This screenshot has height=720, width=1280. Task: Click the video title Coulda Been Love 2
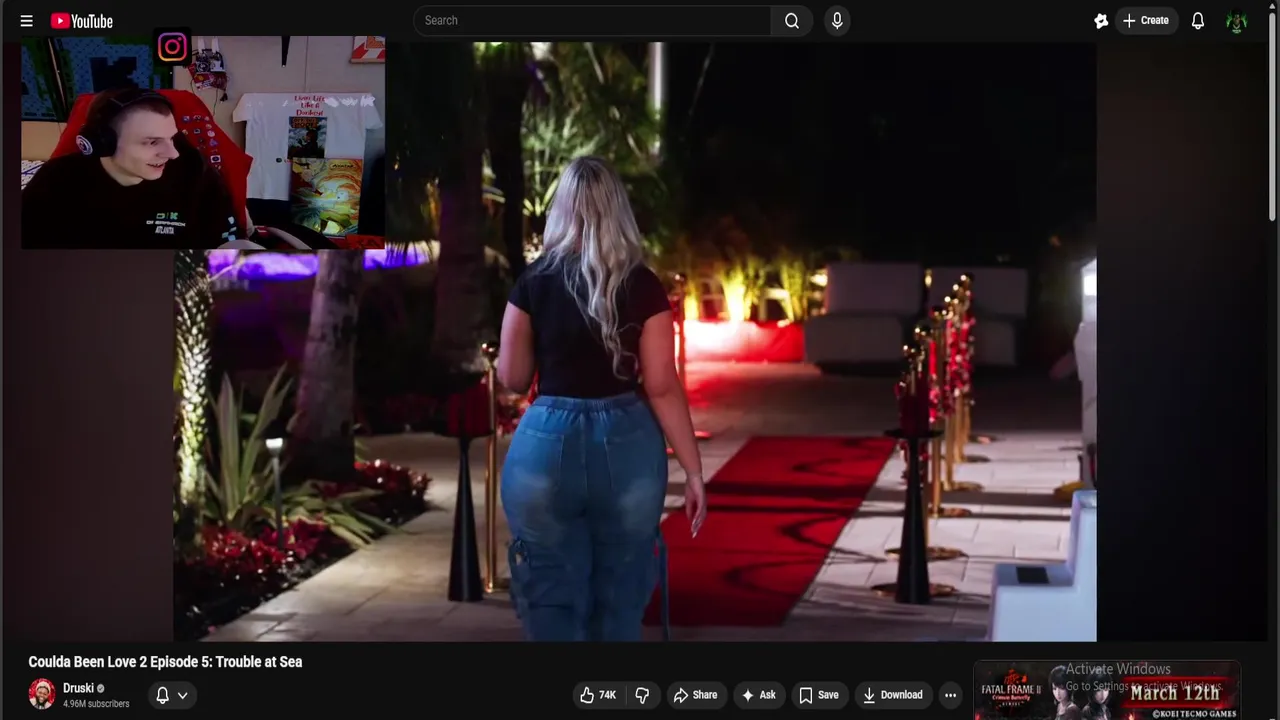point(165,662)
